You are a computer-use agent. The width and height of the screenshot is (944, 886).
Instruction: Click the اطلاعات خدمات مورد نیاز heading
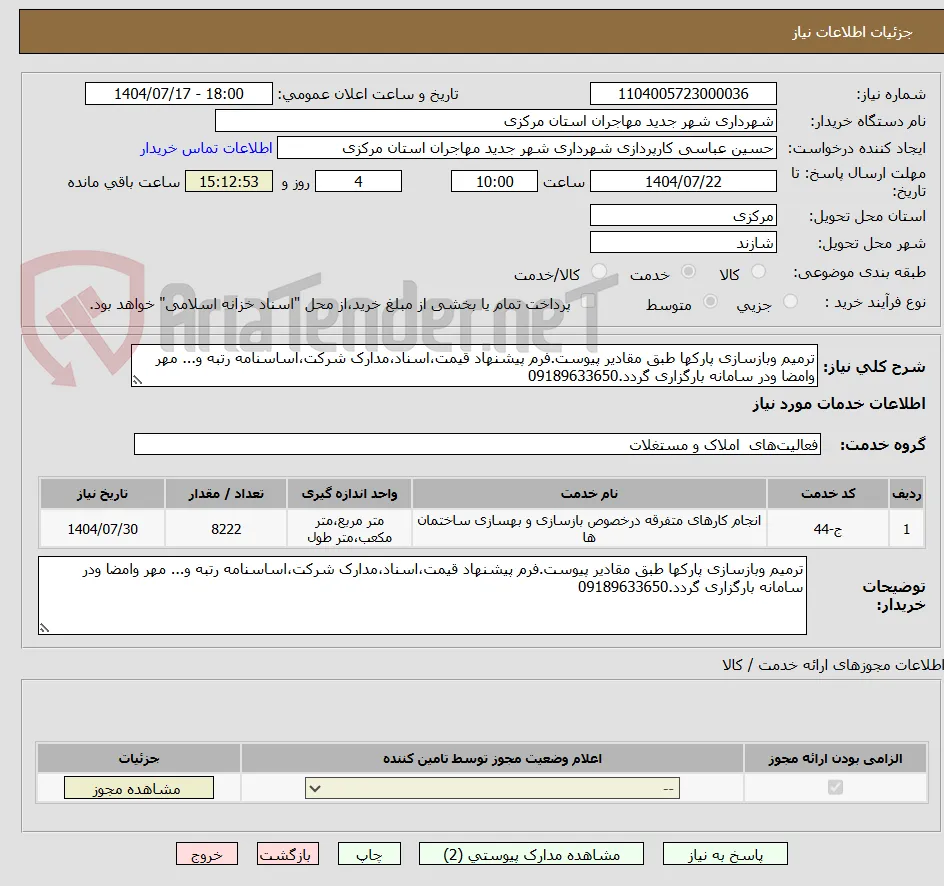pyautogui.click(x=839, y=404)
